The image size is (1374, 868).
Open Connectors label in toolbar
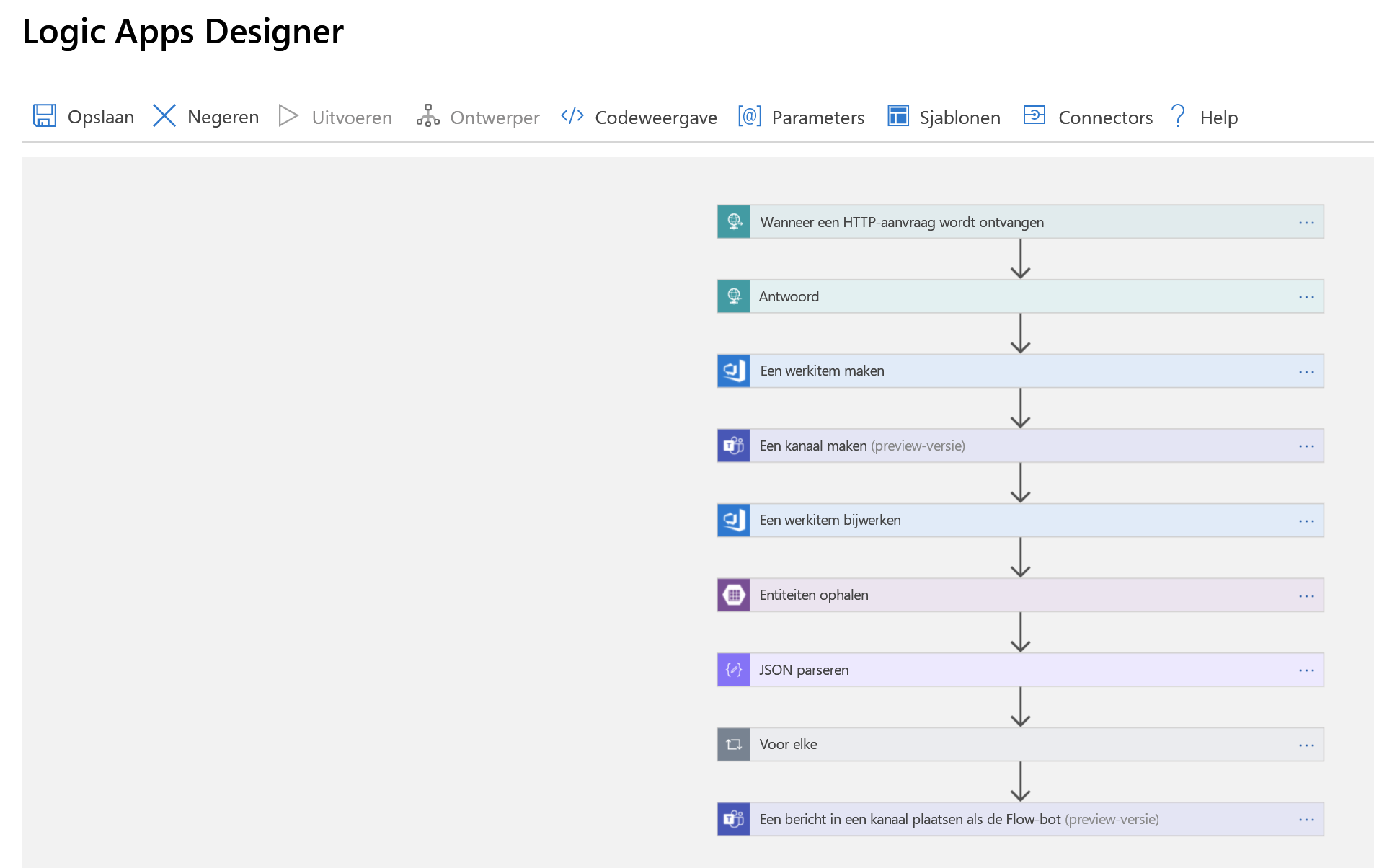tap(1105, 118)
